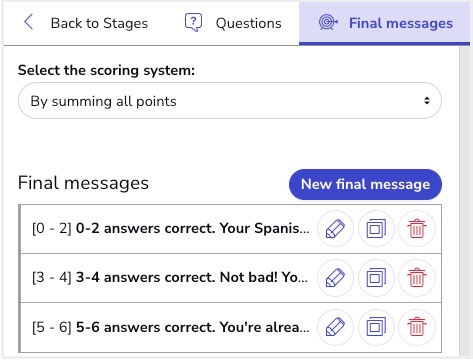Click the target icon beside Final messages

328,22
